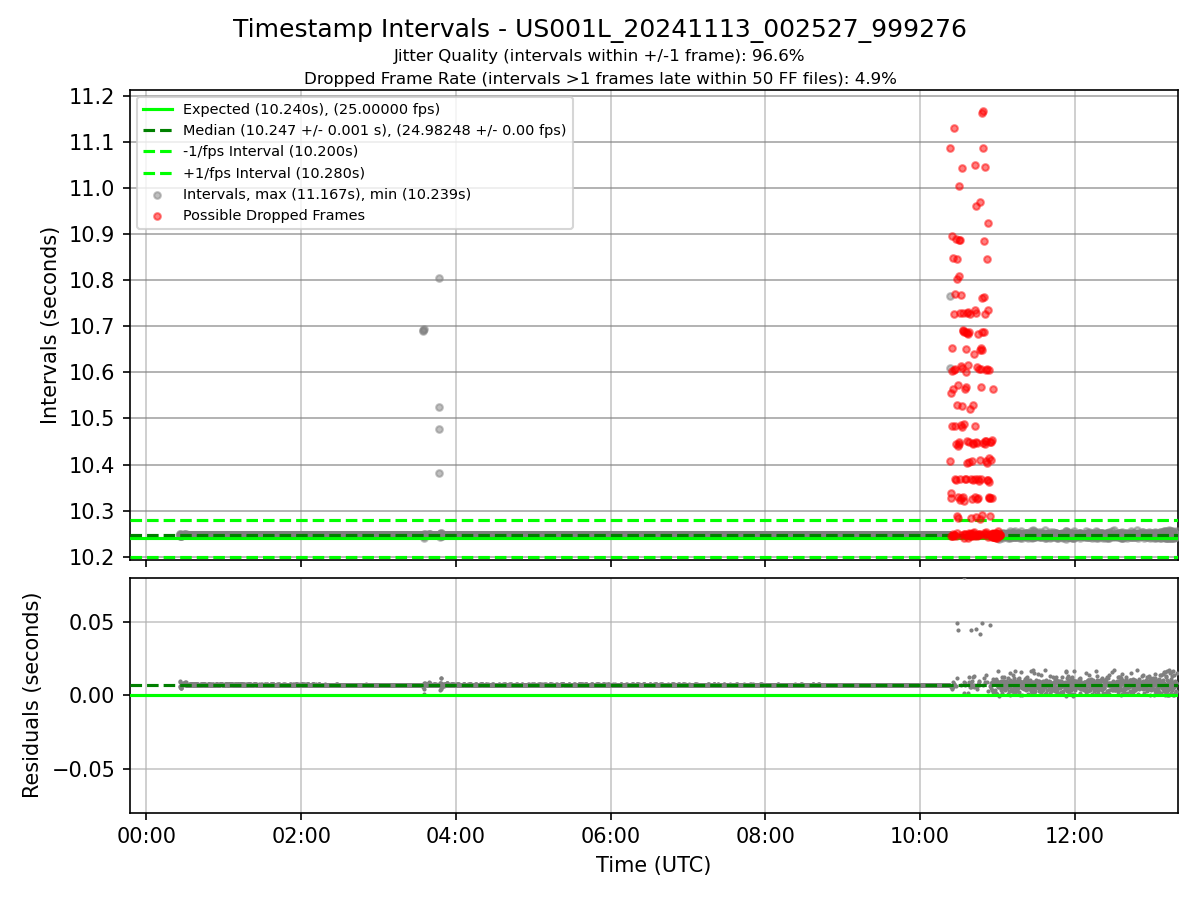Screen dimensions: 1200x900
Task: Click the 'Residuals (seconds)' y-axis label
Action: [x=32, y=695]
